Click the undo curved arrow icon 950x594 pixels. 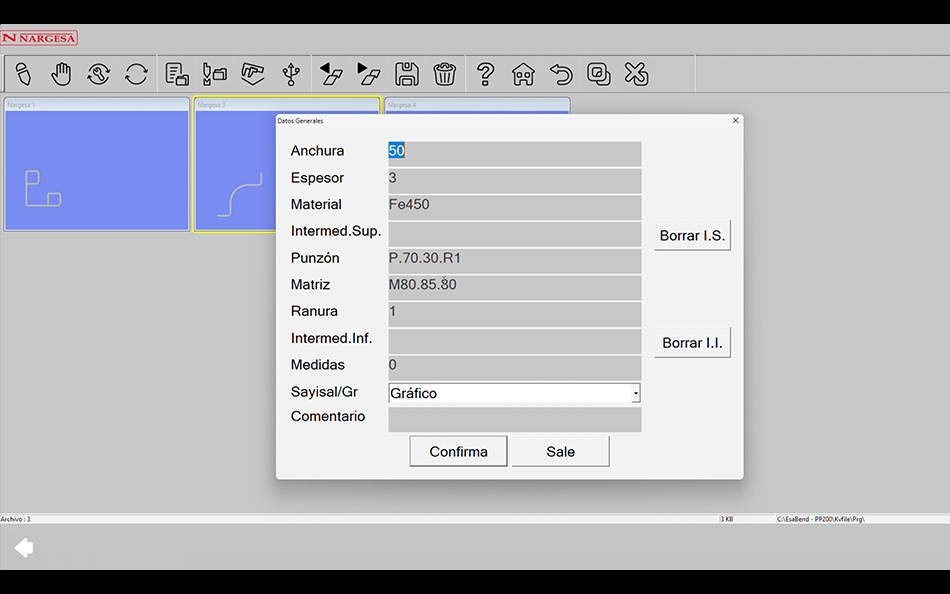tap(561, 74)
